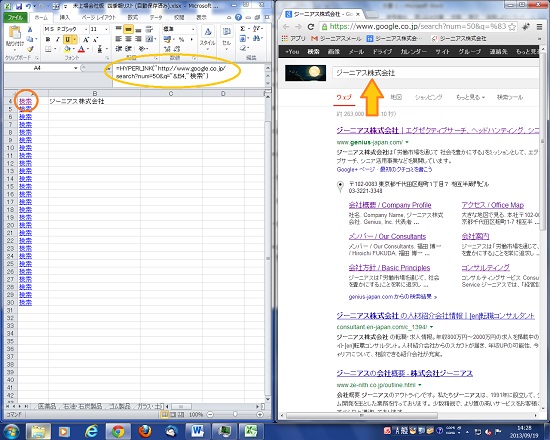This screenshot has height=440, width=550.
Task: Toggle bold formatting in Excel ribbon
Action: [48, 40]
